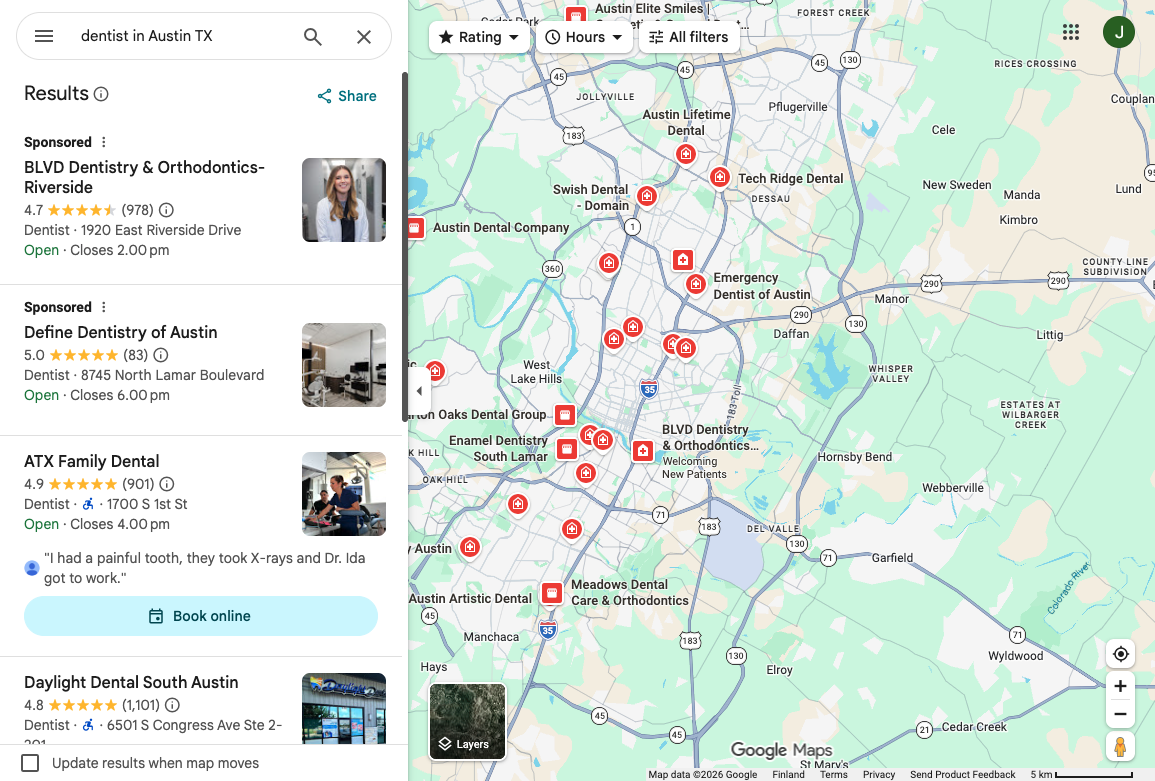Click Send Product Feedback link

(x=962, y=774)
